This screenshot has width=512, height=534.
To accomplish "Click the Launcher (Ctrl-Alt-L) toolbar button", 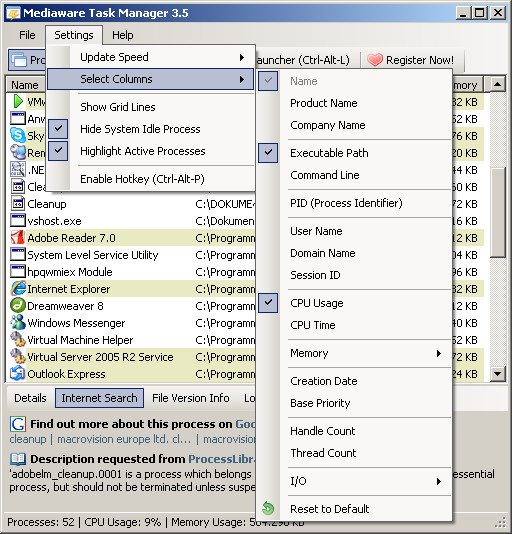I will 307,60.
